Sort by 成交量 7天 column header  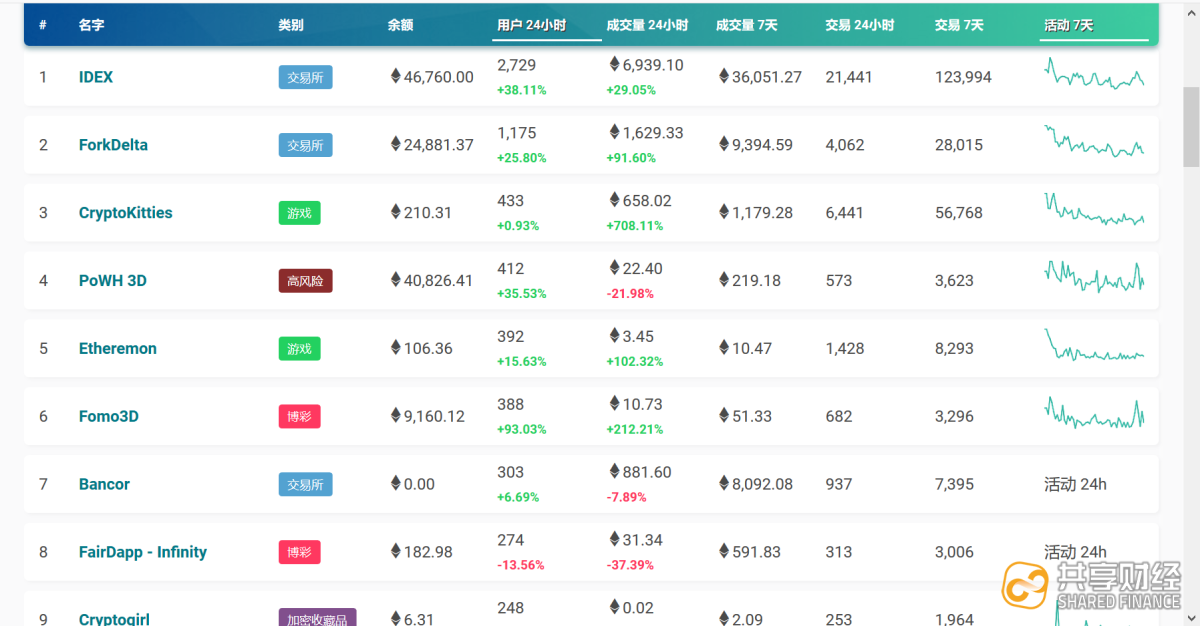click(746, 25)
